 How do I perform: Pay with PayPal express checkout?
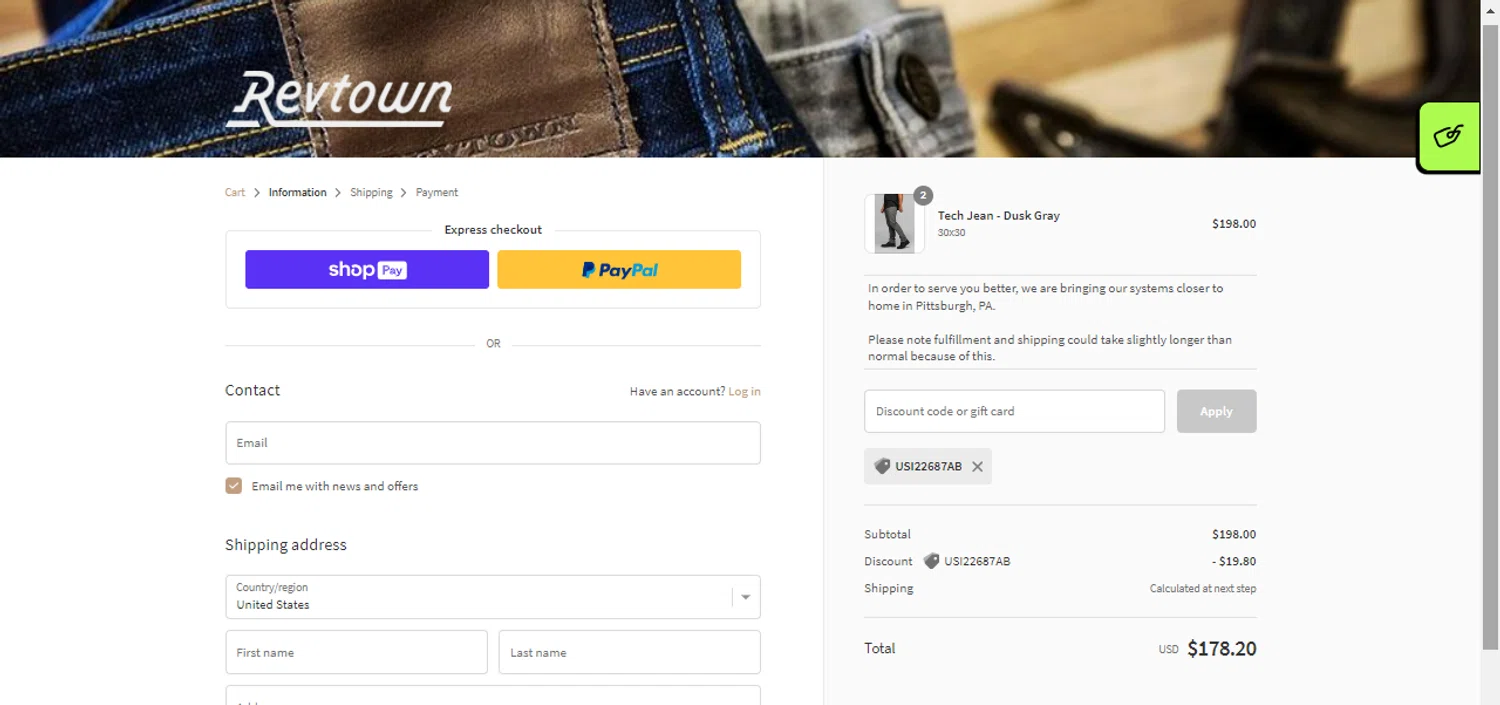tap(619, 270)
